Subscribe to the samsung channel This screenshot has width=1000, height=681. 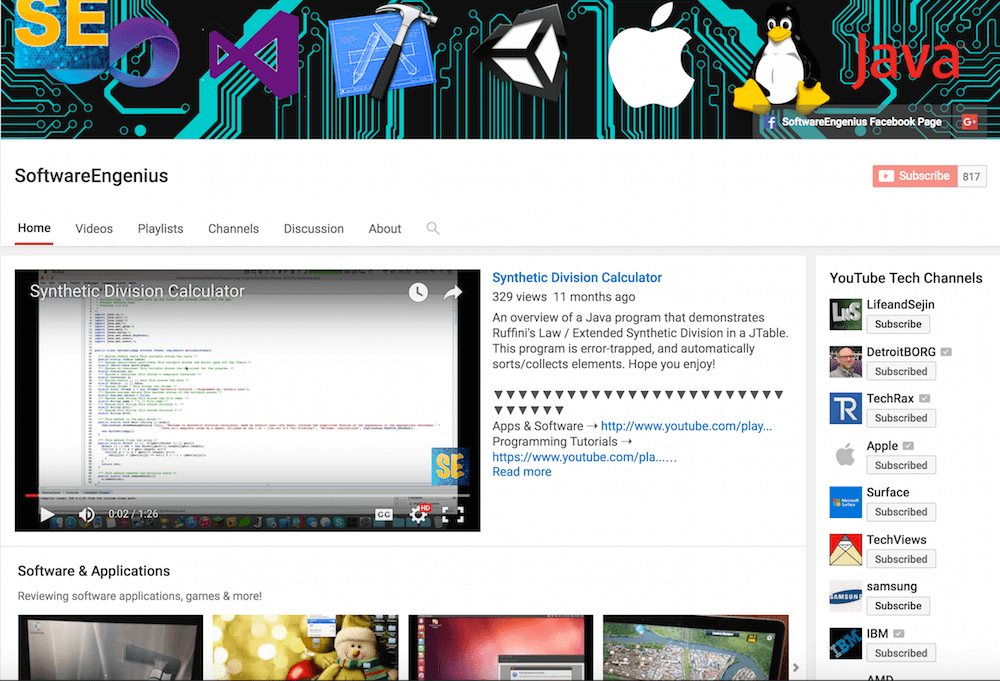[898, 606]
